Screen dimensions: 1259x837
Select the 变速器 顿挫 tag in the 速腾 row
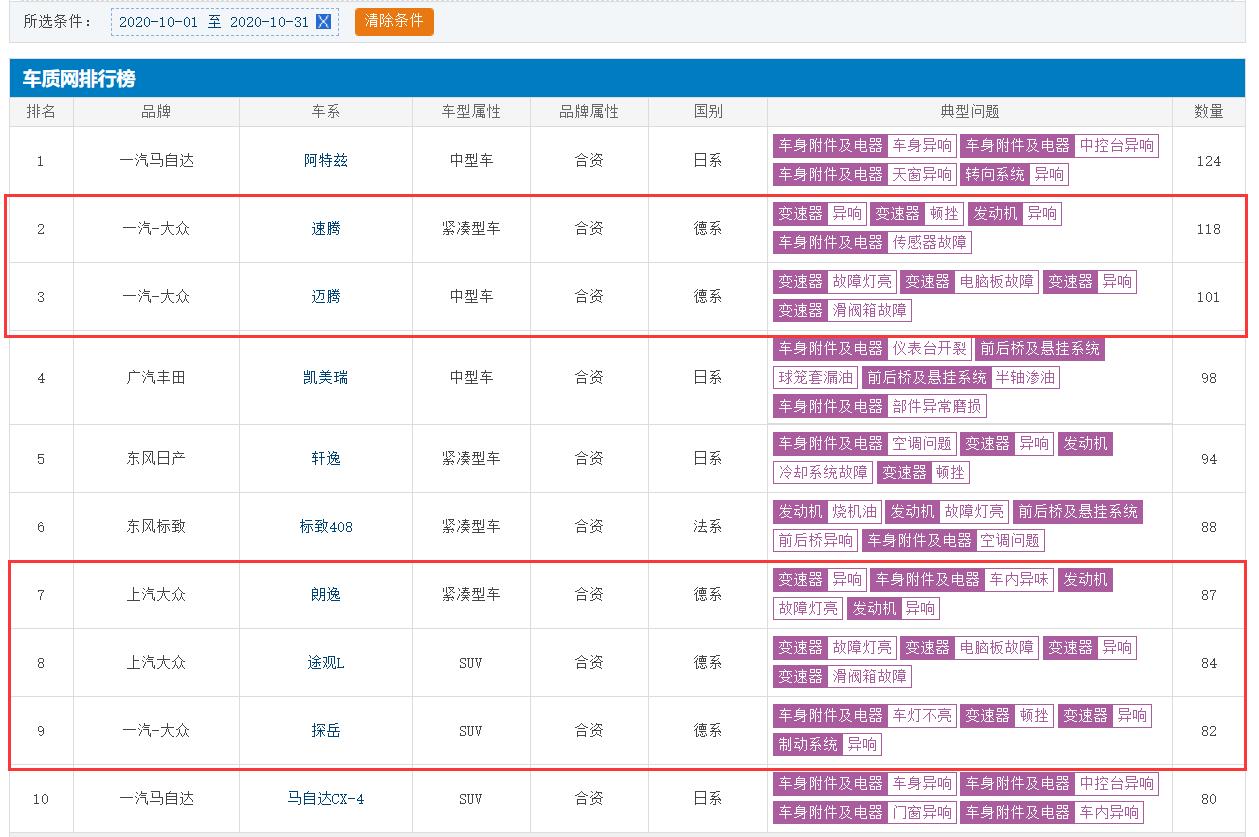pyautogui.click(x=917, y=213)
